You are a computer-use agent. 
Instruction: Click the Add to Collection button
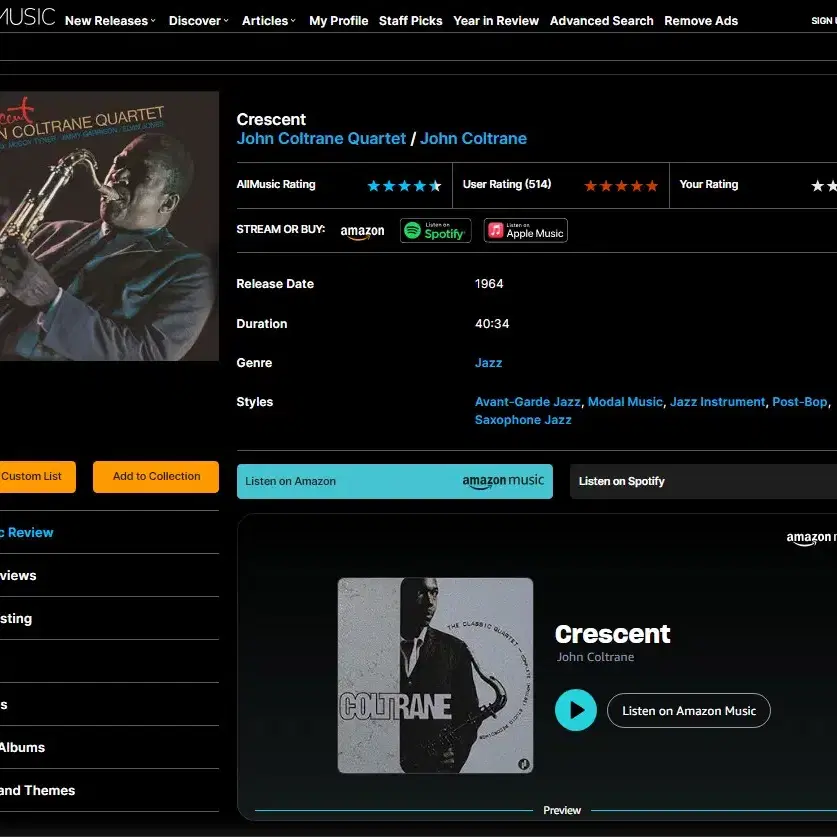[156, 477]
